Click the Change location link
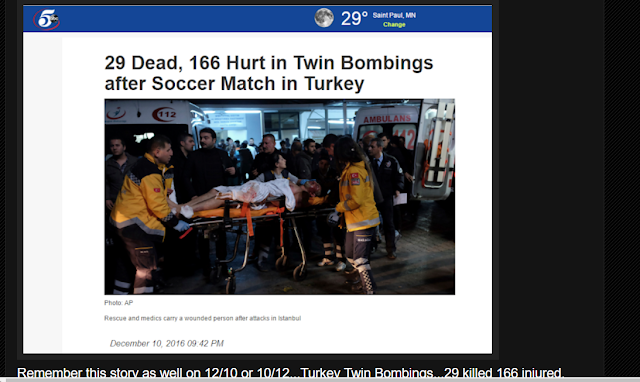The width and height of the screenshot is (640, 382). click(394, 24)
